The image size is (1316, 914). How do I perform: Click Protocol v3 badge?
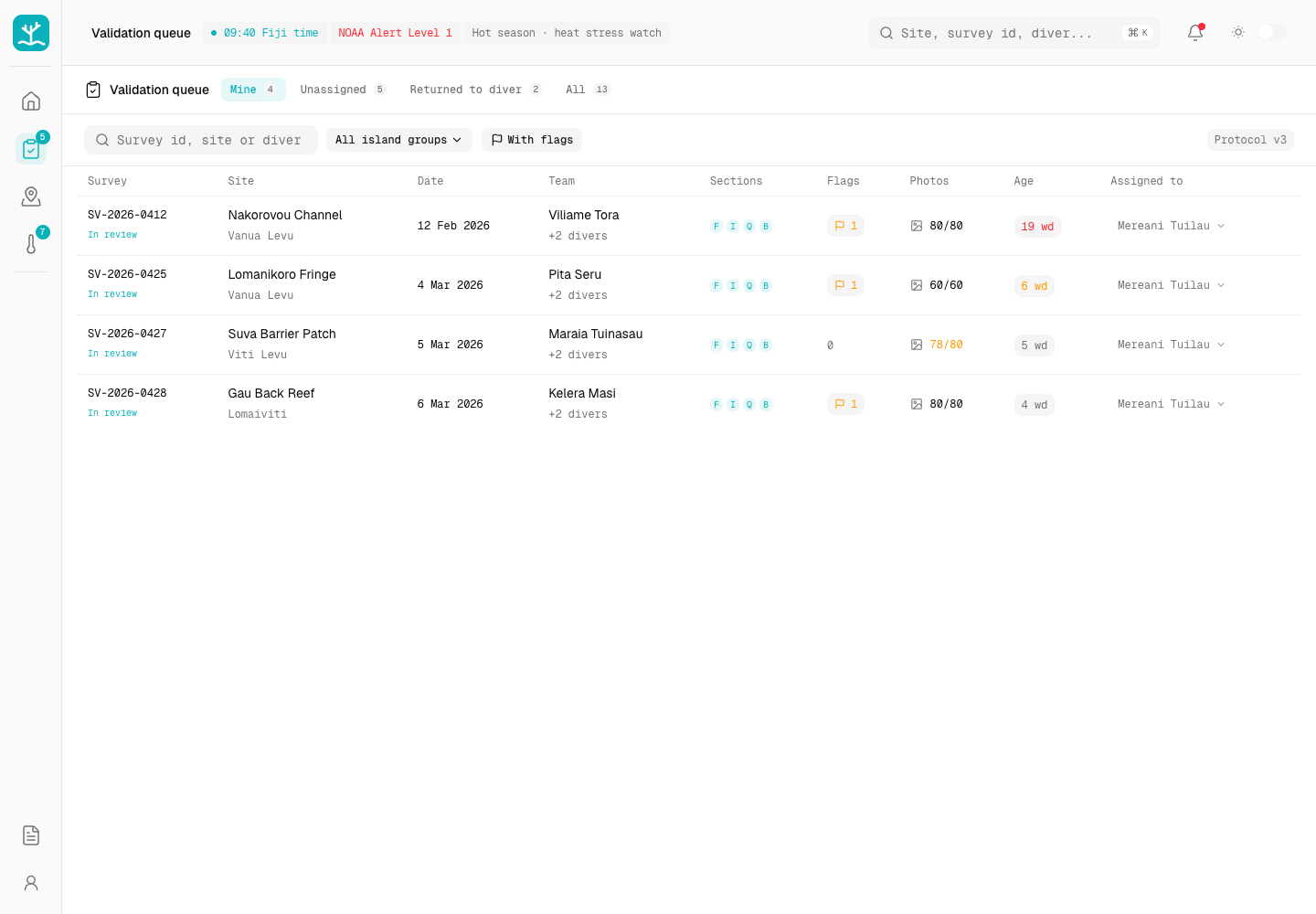[x=1250, y=140]
